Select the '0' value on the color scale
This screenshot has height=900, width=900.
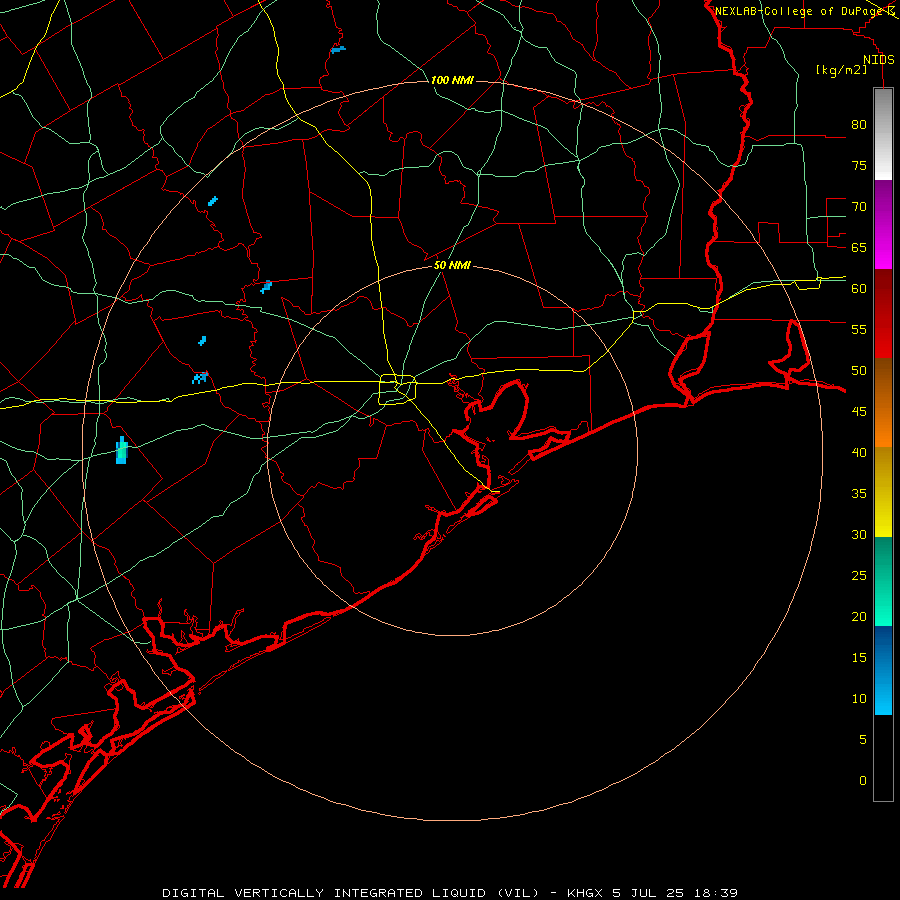863,781
